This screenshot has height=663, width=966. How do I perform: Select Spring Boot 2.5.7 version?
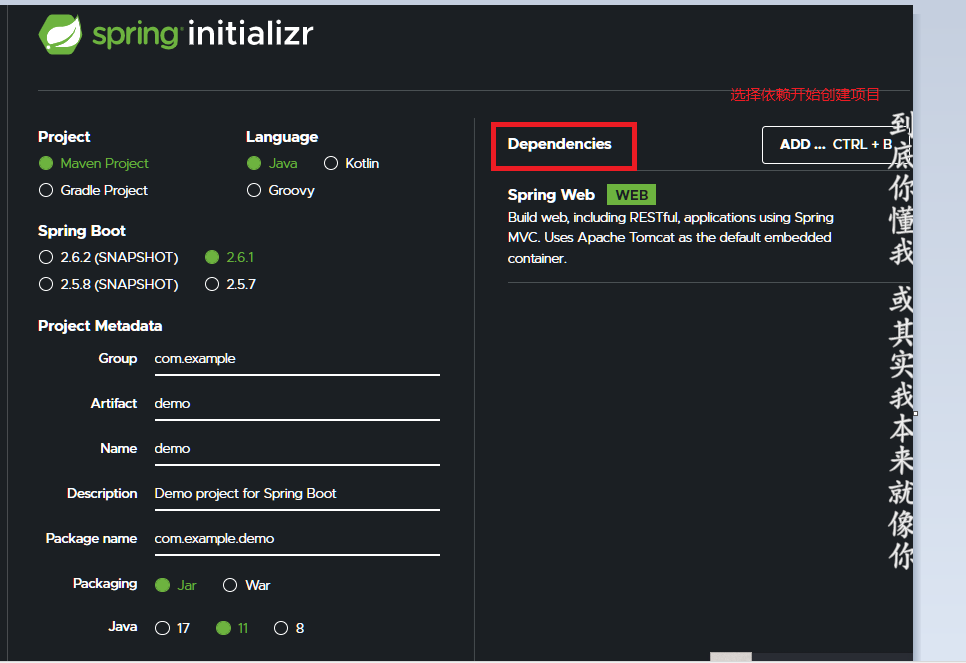[212, 284]
